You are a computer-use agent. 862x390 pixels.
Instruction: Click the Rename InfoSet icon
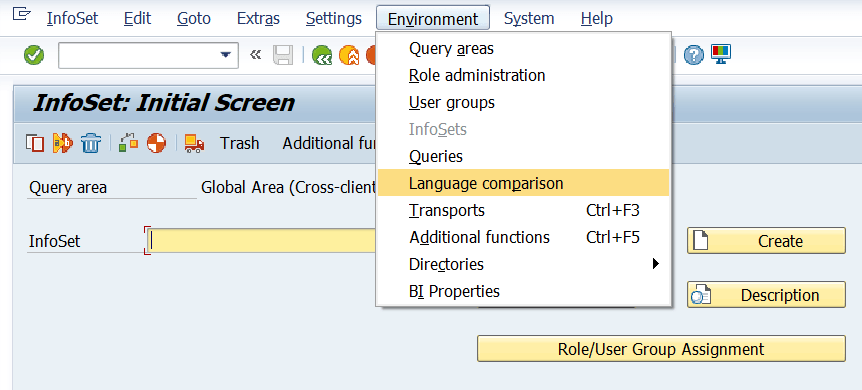63,144
